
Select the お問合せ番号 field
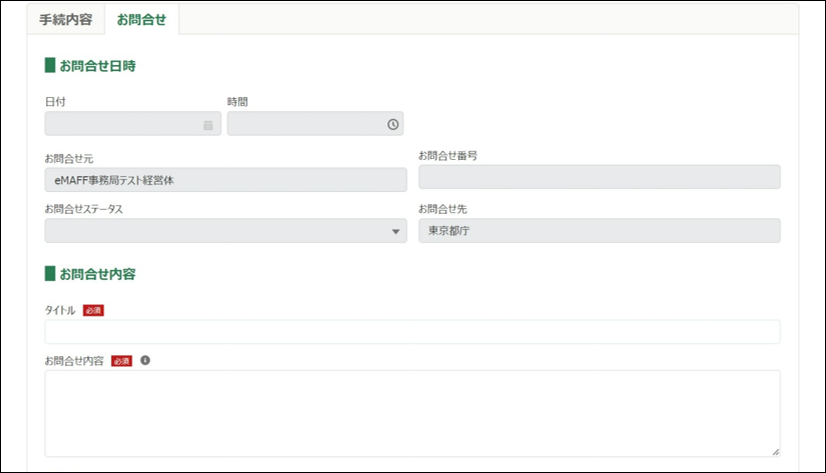click(x=599, y=177)
